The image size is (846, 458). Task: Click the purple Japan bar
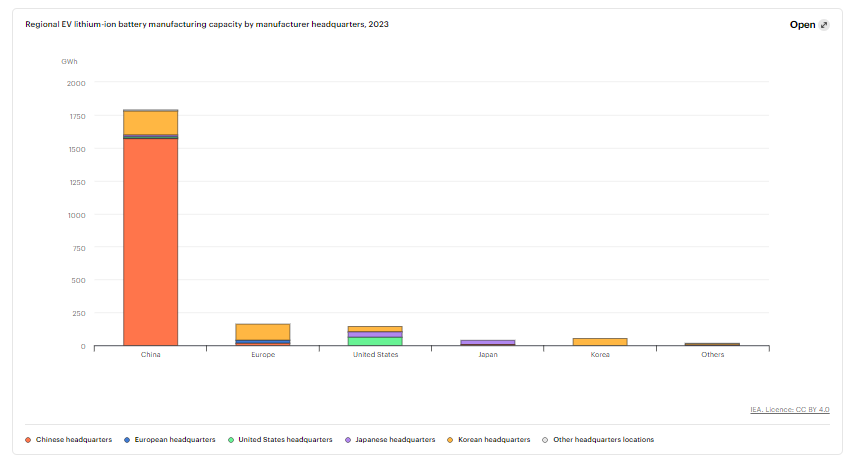(488, 342)
